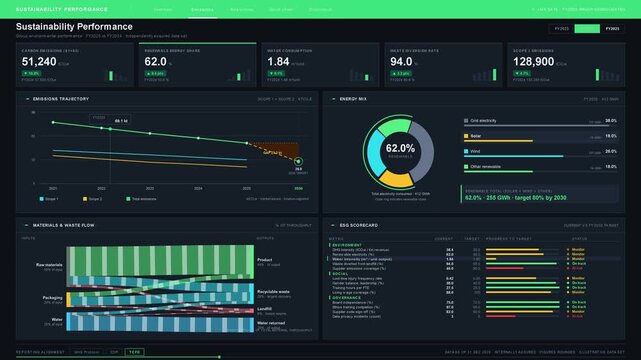Click the Governance section header in scorecard

click(x=346, y=297)
